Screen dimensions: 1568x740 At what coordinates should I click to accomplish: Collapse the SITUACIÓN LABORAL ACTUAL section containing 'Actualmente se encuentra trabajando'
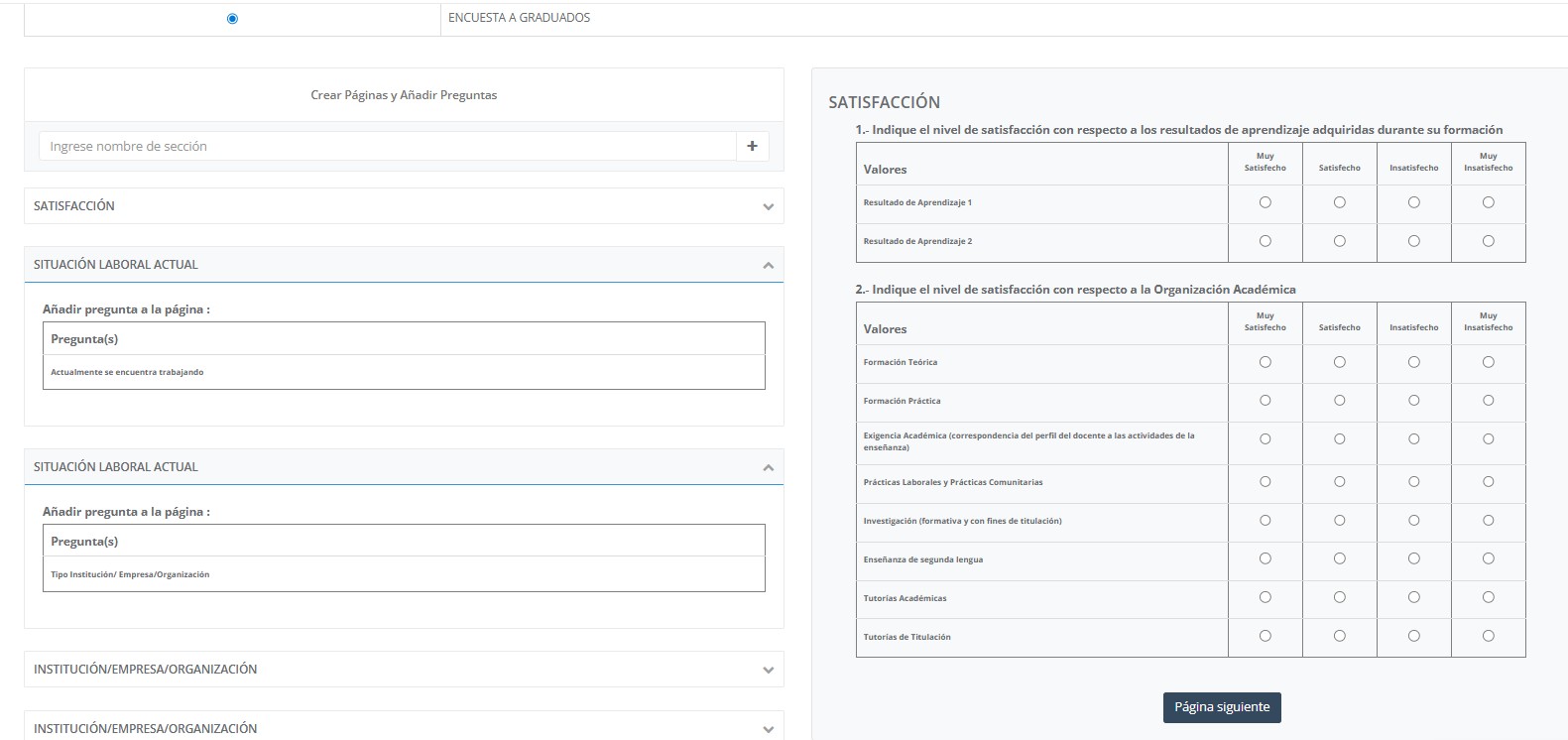(768, 265)
